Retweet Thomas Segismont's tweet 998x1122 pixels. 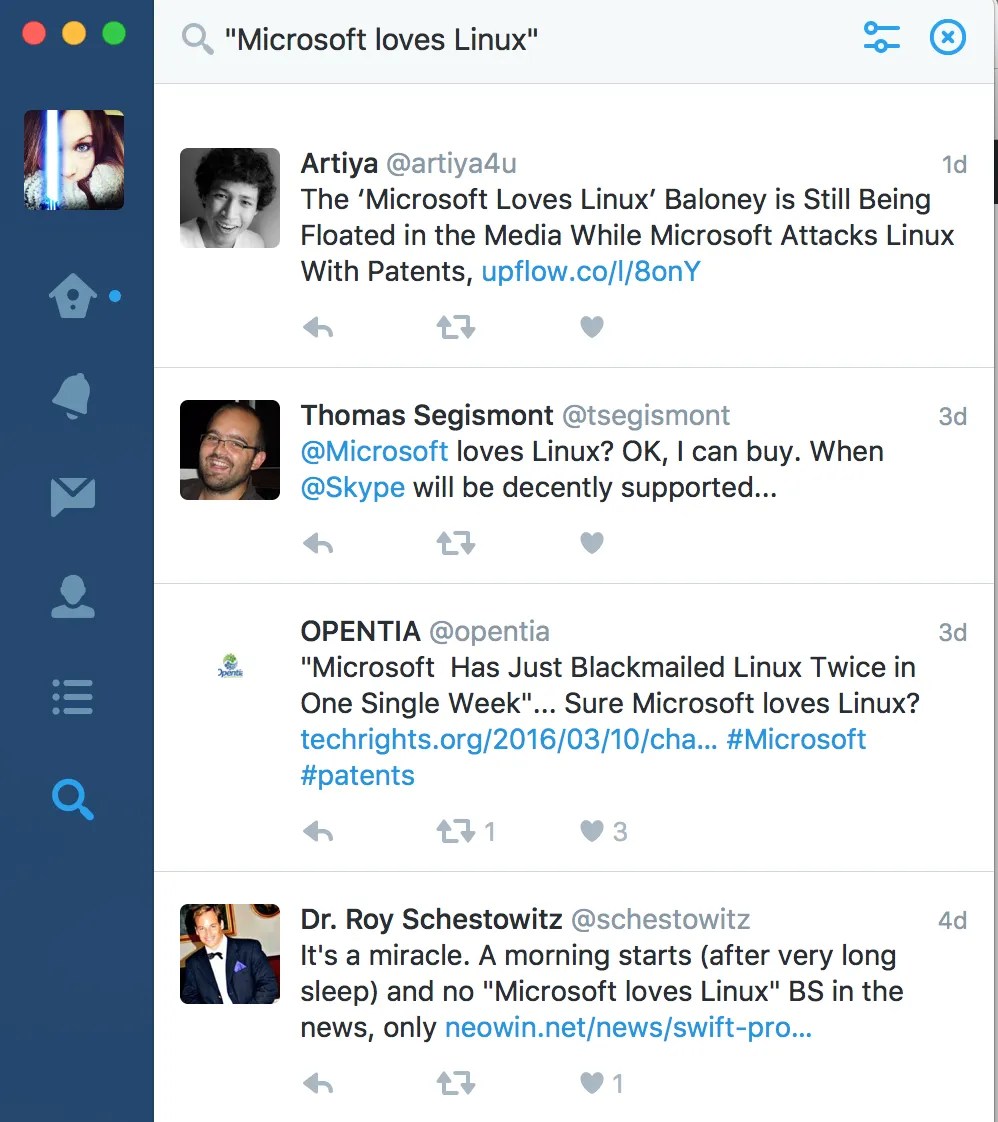pyautogui.click(x=456, y=544)
